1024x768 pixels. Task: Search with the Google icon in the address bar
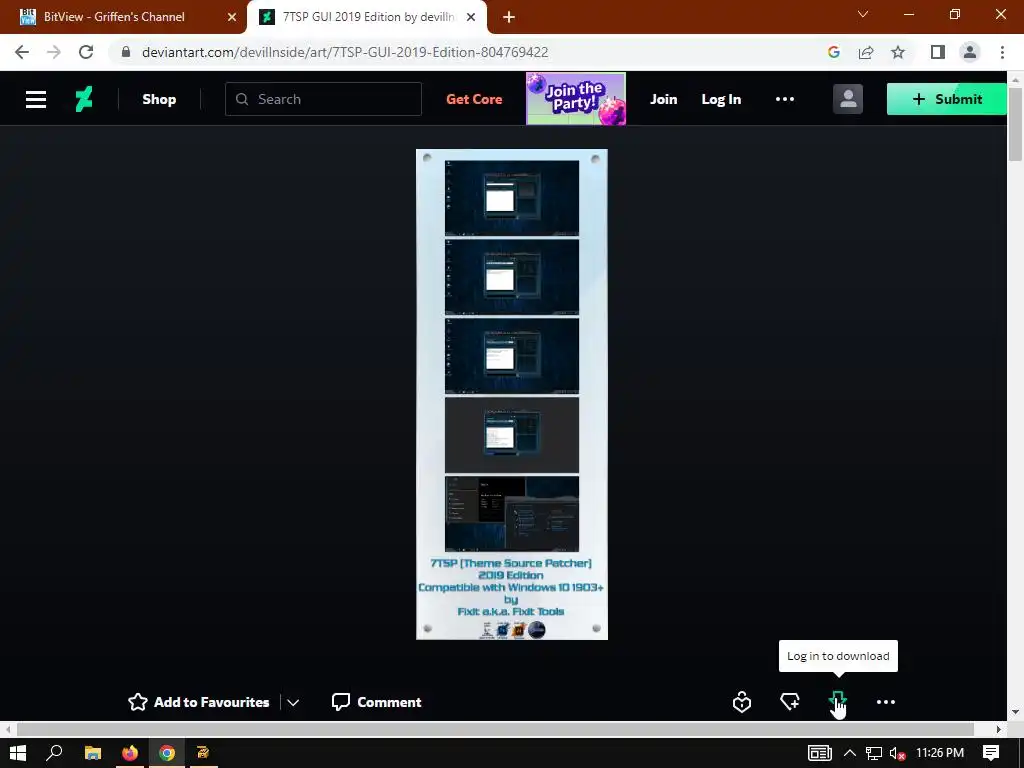(x=833, y=52)
